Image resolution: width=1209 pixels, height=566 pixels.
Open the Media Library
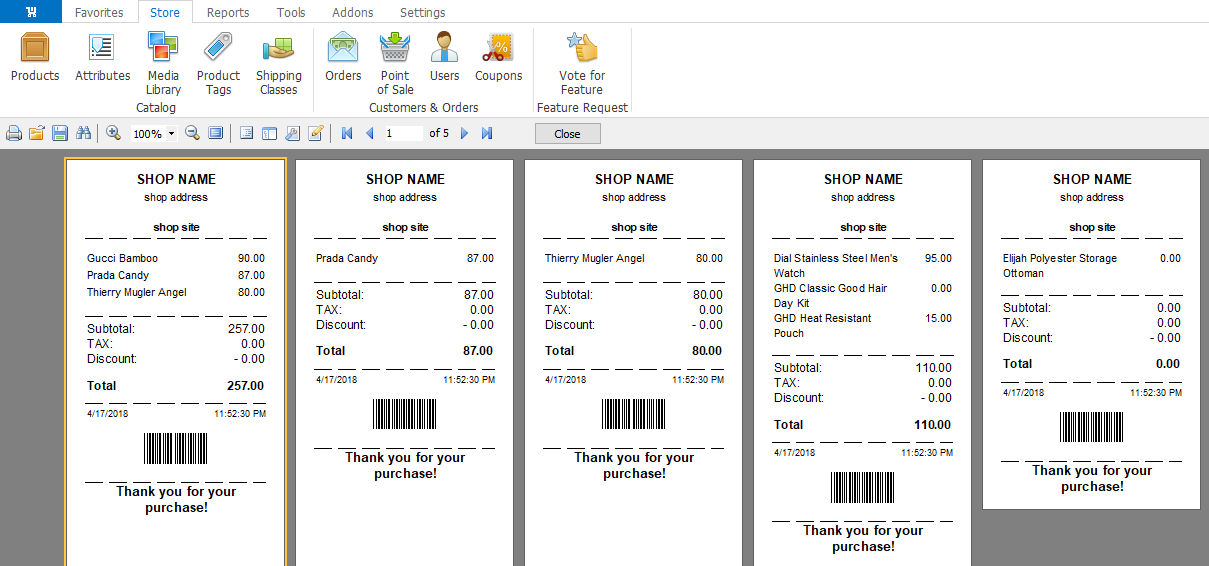163,64
